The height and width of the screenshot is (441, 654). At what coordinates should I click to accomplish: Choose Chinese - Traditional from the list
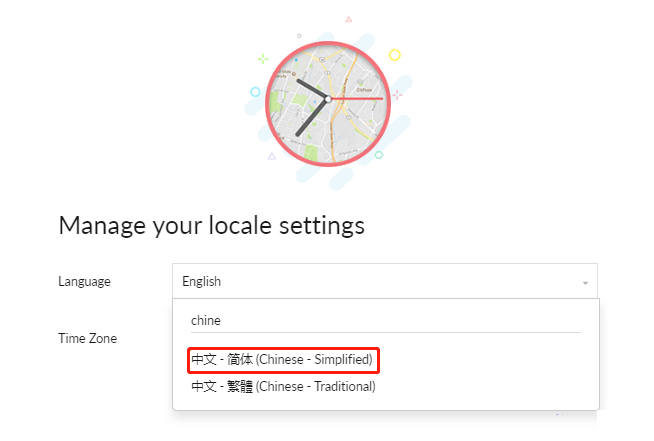[283, 386]
